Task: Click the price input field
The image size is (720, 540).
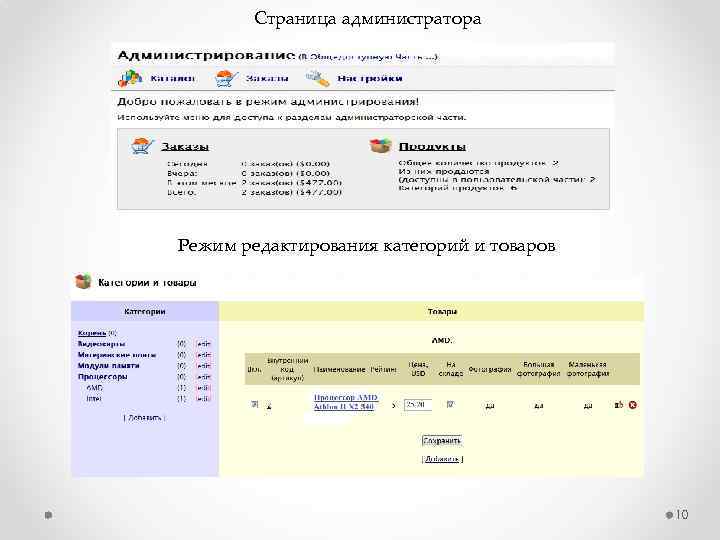Action: click(x=417, y=405)
